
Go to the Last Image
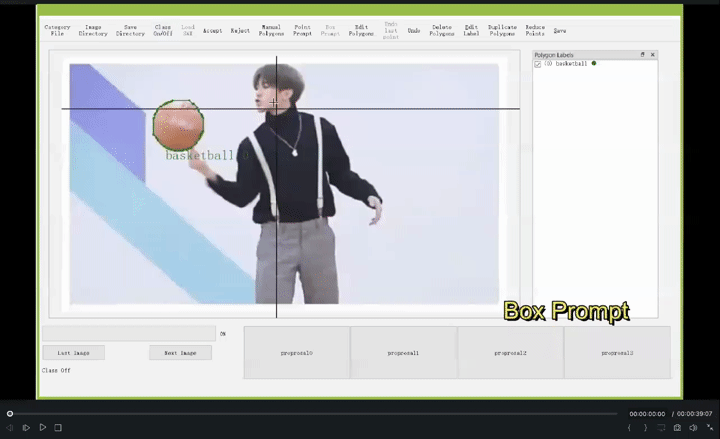[73, 353]
